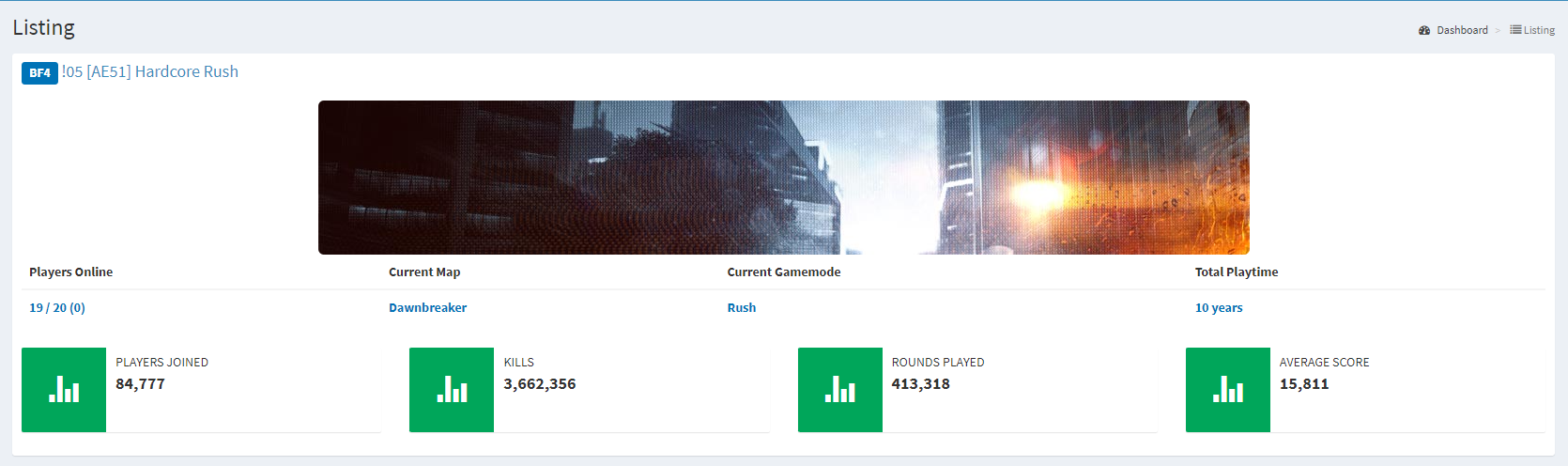The height and width of the screenshot is (466, 1568).
Task: Click the Listing page heading
Action: coord(44,27)
